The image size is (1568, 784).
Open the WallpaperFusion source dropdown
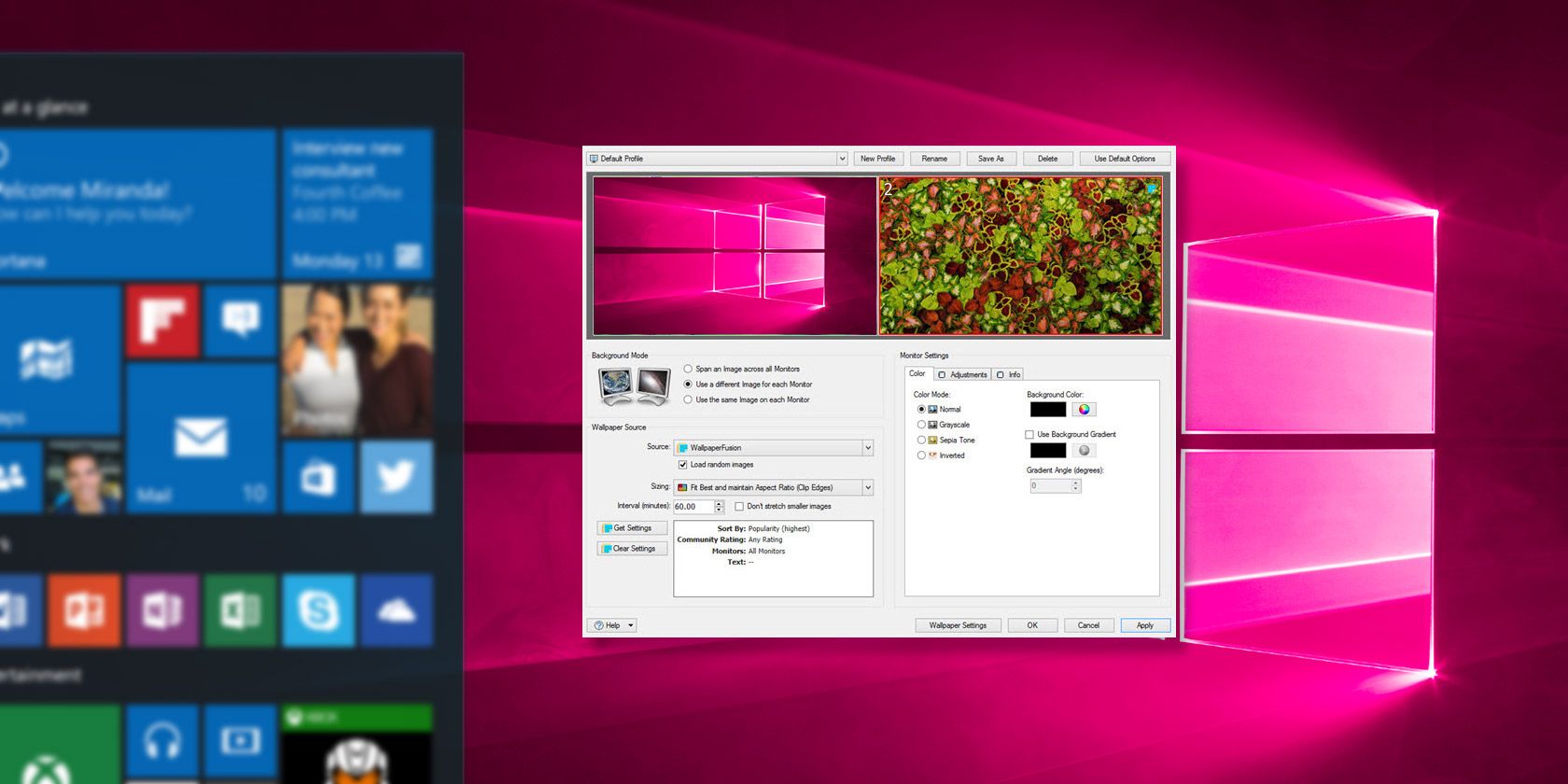[x=867, y=448]
